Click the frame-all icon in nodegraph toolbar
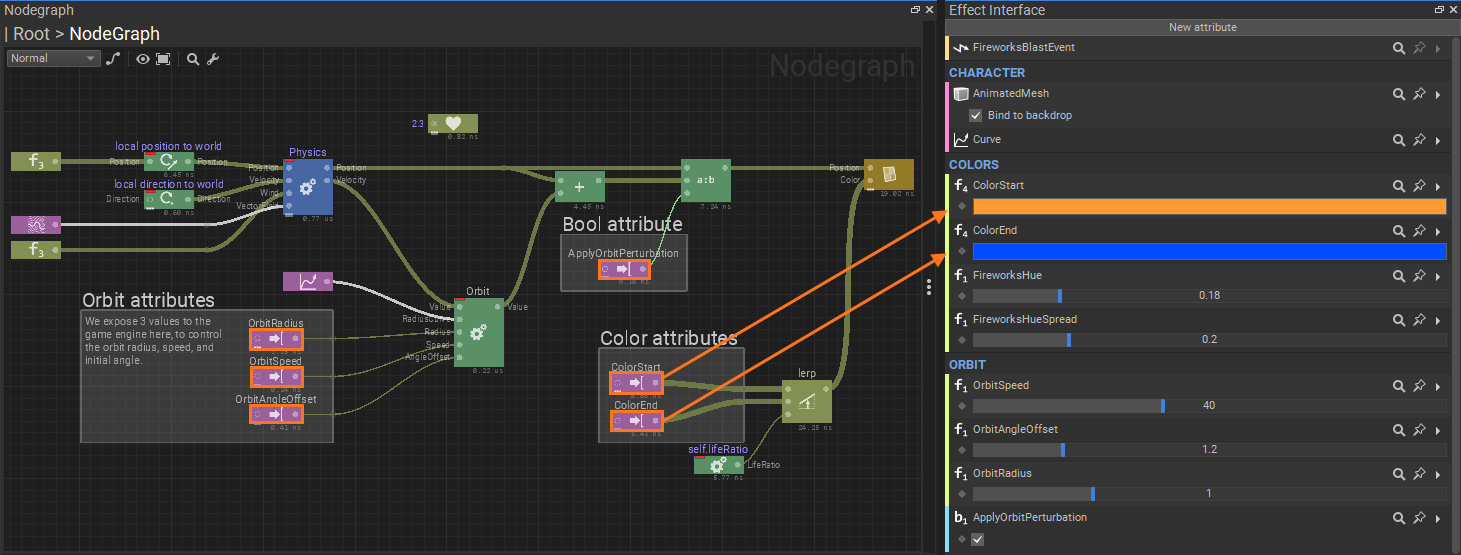The image size is (1461, 555). coord(163,59)
